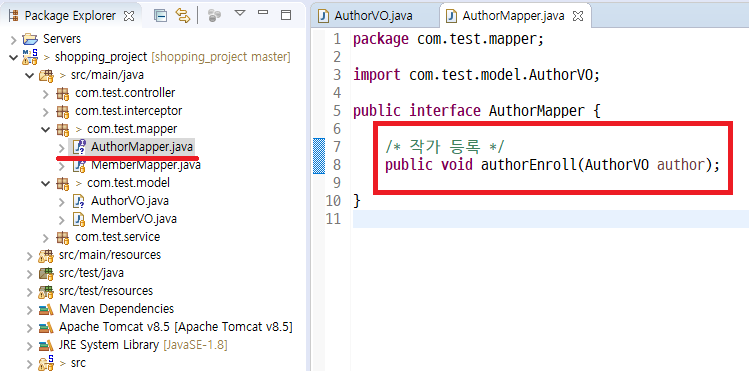Minimize the Package Explorer panel
749x371 pixels.
pyautogui.click(x=263, y=12)
